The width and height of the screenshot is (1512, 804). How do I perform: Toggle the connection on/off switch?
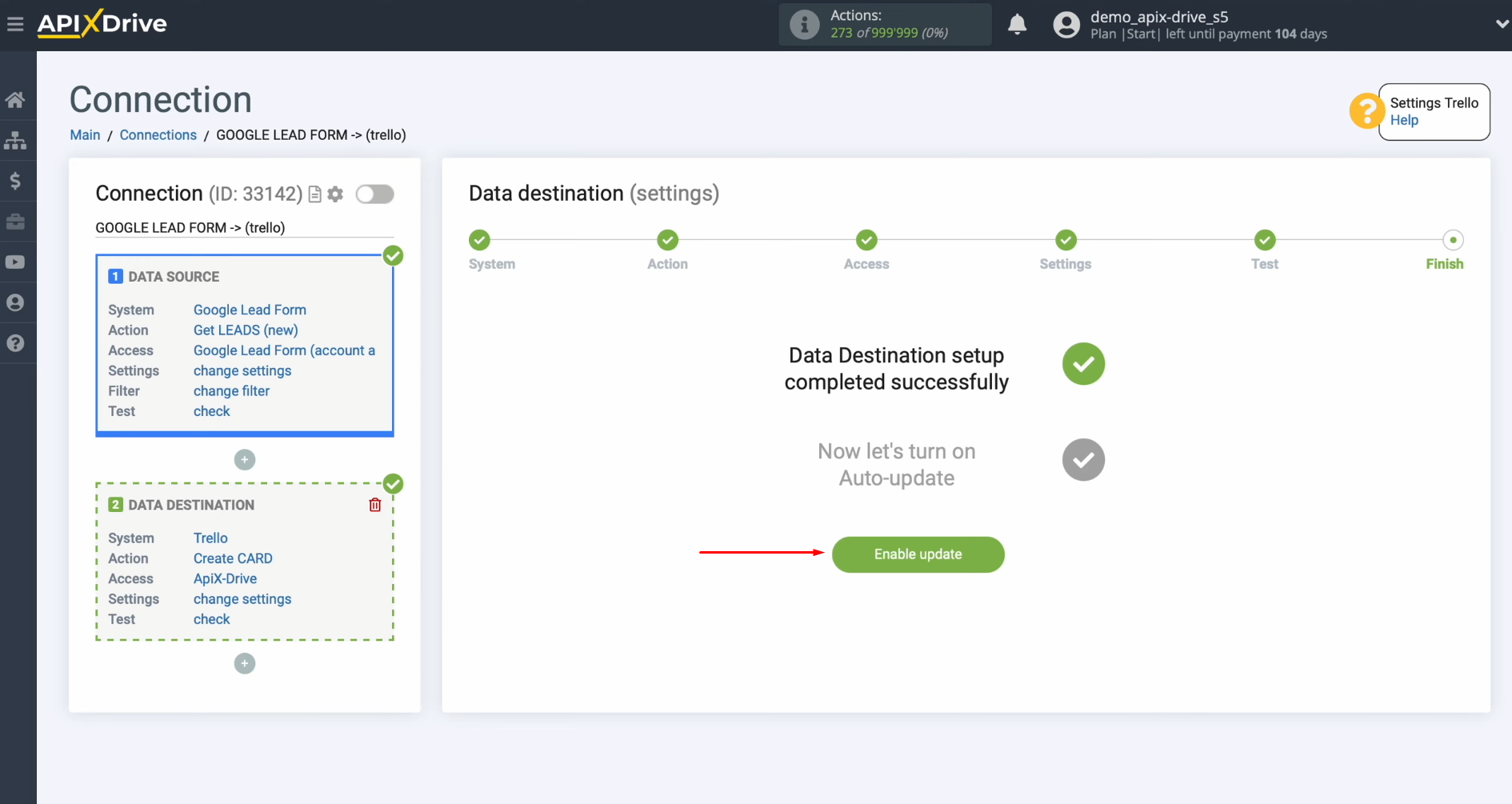(374, 194)
